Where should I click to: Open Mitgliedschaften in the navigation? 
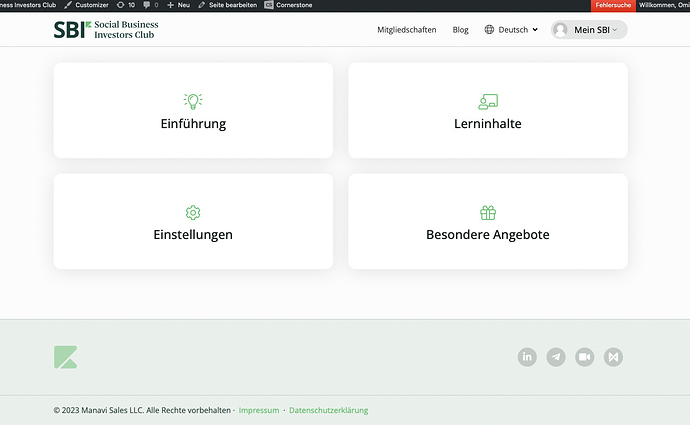(406, 30)
